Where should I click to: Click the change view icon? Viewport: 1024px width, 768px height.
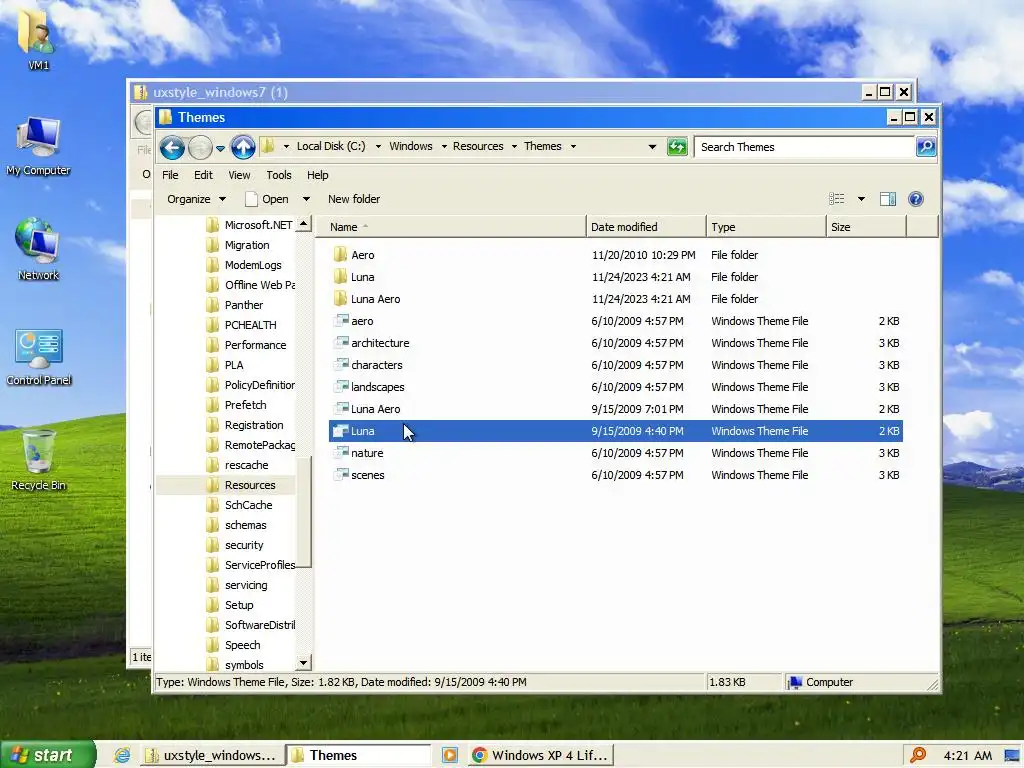click(x=837, y=199)
